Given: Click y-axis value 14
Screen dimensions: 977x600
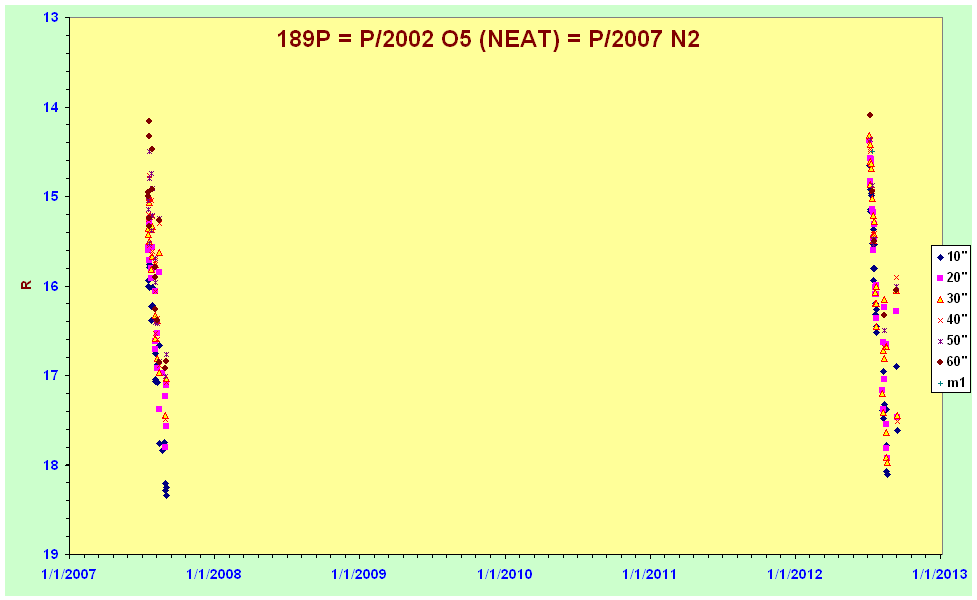Looking at the screenshot, I should [52, 107].
